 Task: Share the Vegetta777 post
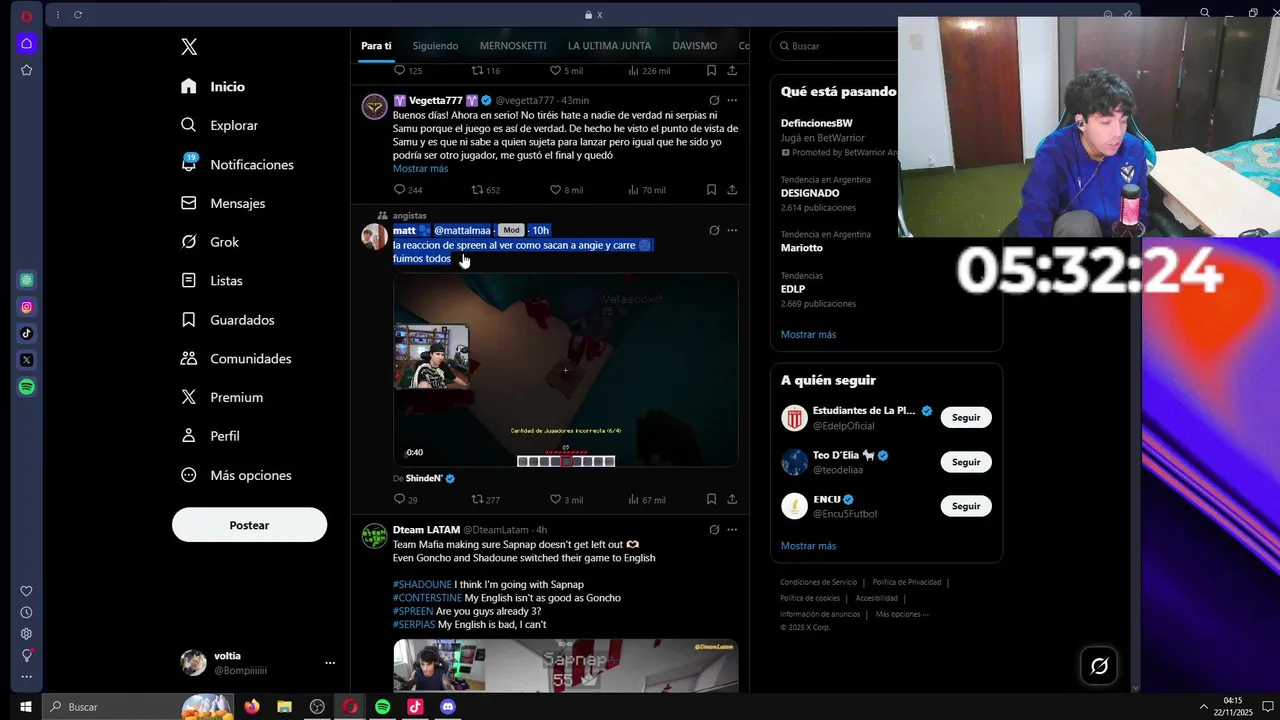point(732,190)
